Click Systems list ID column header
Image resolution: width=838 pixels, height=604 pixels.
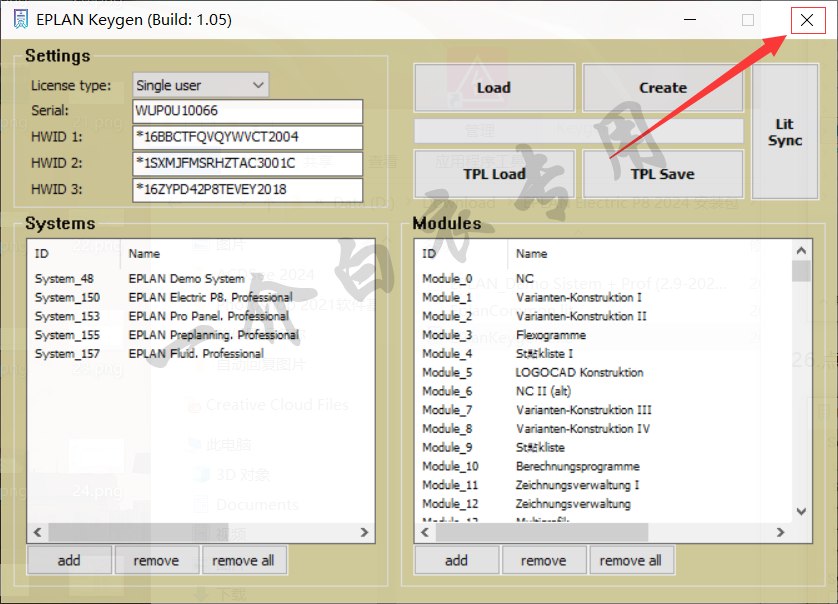point(74,253)
